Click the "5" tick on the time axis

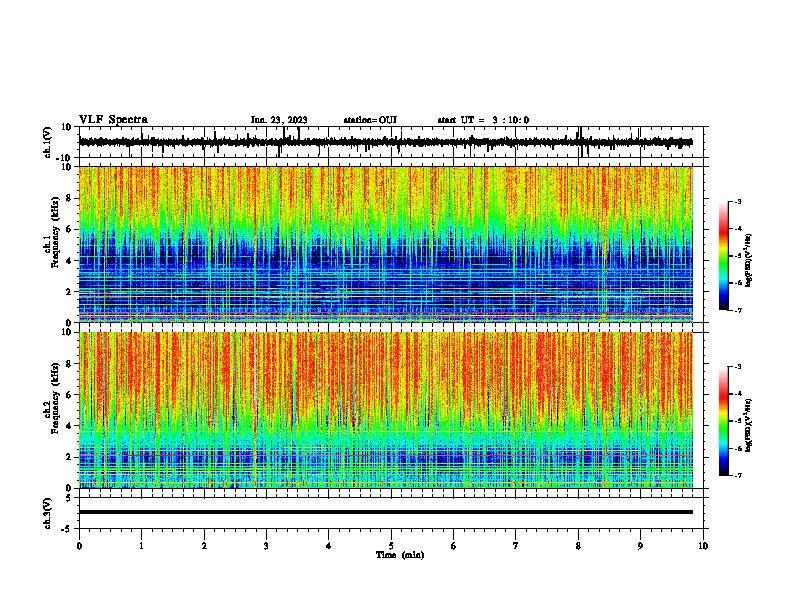[391, 546]
